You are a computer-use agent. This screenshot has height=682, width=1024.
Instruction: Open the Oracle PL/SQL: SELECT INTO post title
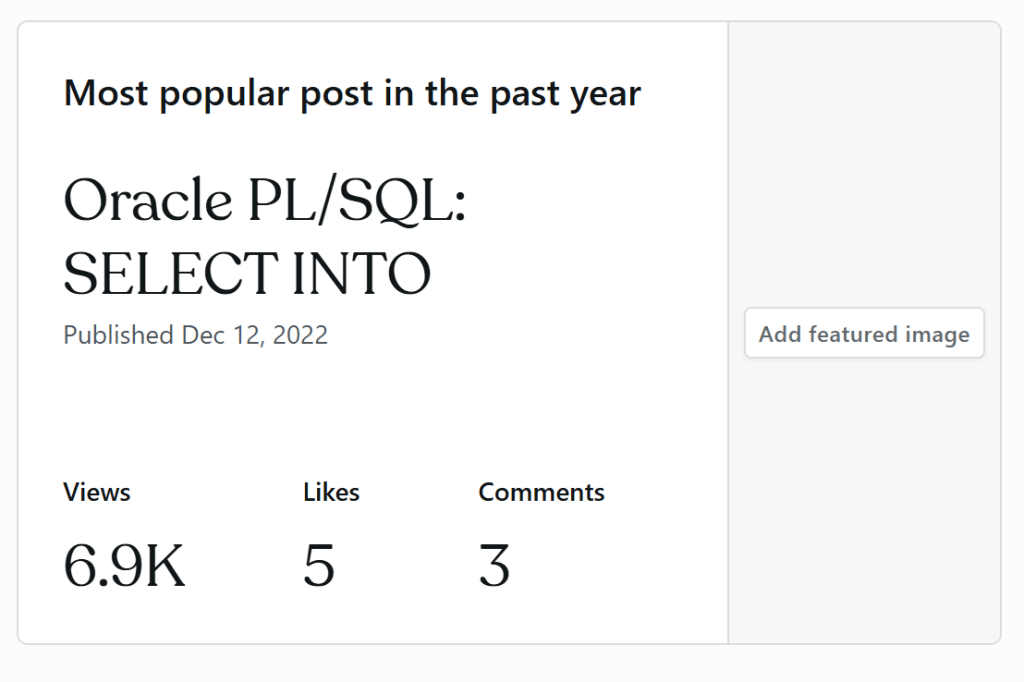tap(265, 237)
